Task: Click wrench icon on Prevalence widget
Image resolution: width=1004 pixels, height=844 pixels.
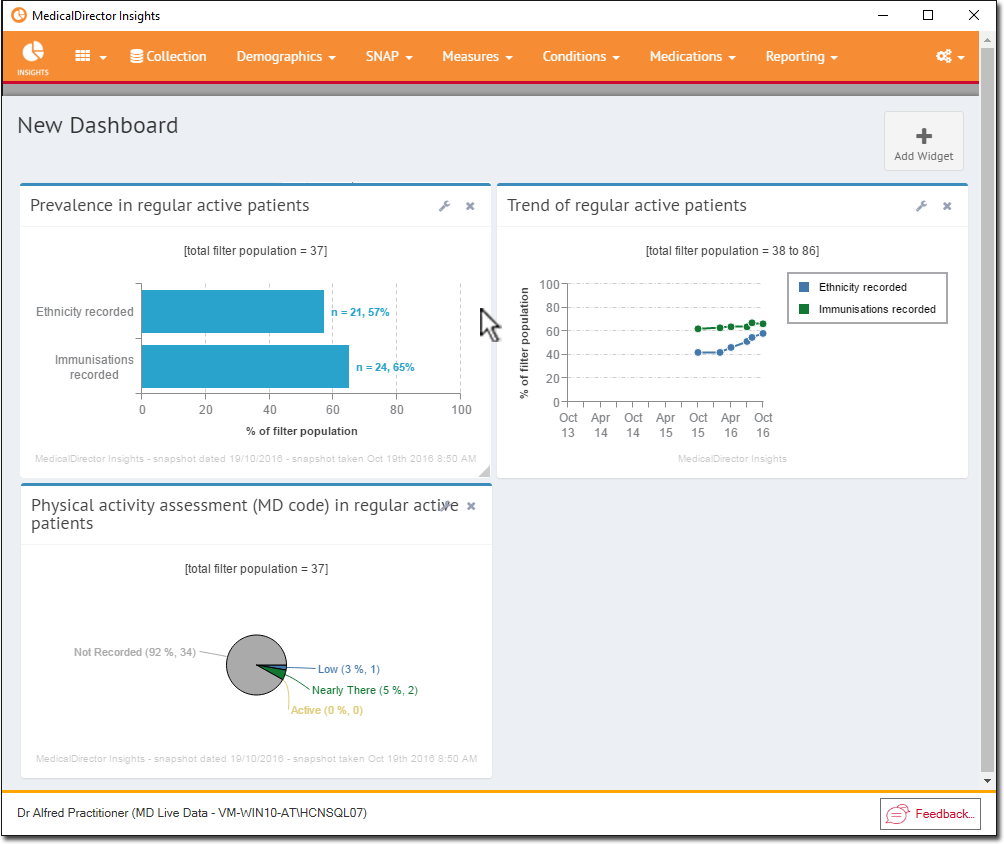Action: [445, 206]
